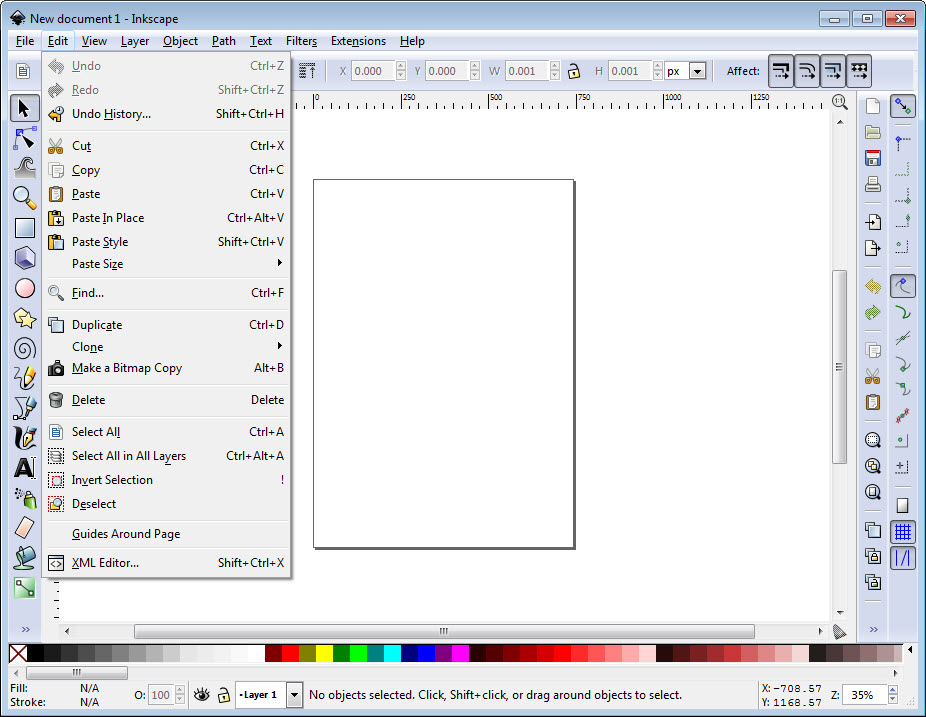Increase opacity value with the stepper
This screenshot has width=926, height=717.
(x=180, y=690)
